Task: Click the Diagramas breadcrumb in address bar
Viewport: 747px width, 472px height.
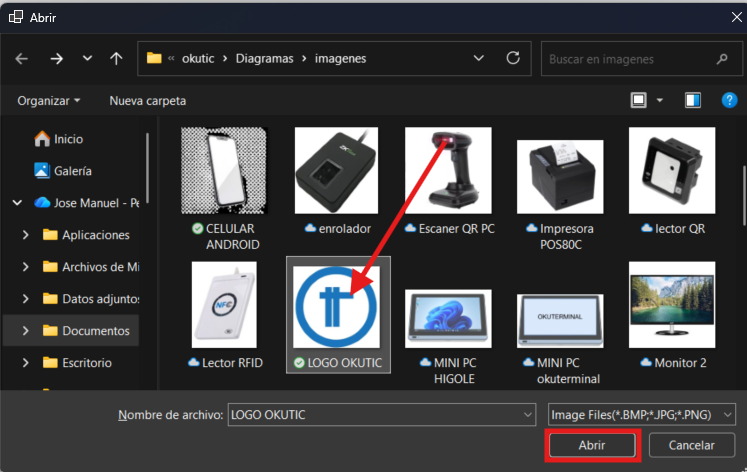Action: point(264,58)
